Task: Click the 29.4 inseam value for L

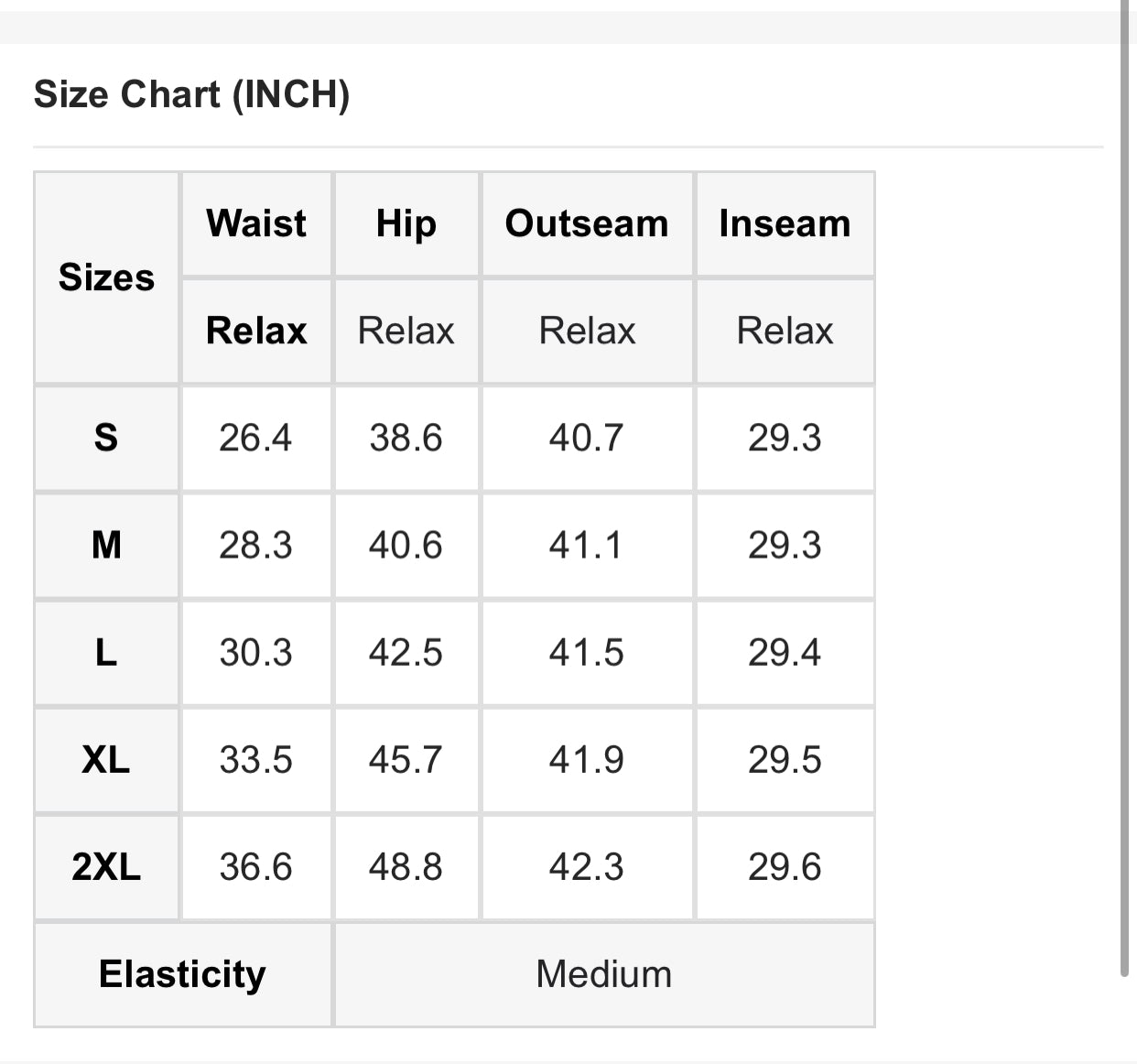Action: [x=785, y=652]
